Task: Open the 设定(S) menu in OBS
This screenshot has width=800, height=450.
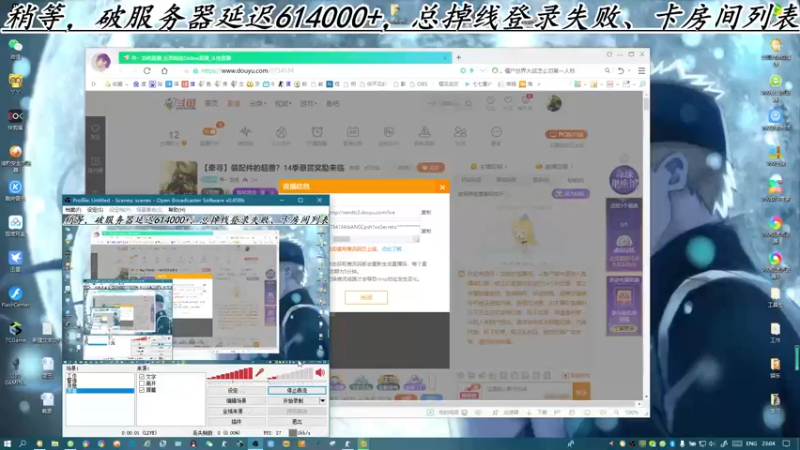Action: pyautogui.click(x=95, y=210)
